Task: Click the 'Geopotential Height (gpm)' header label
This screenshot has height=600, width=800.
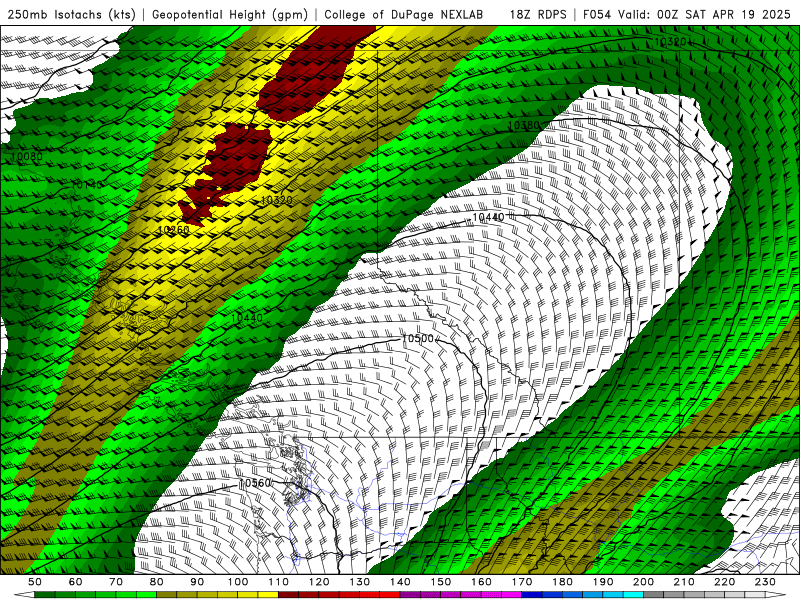Action: point(230,14)
